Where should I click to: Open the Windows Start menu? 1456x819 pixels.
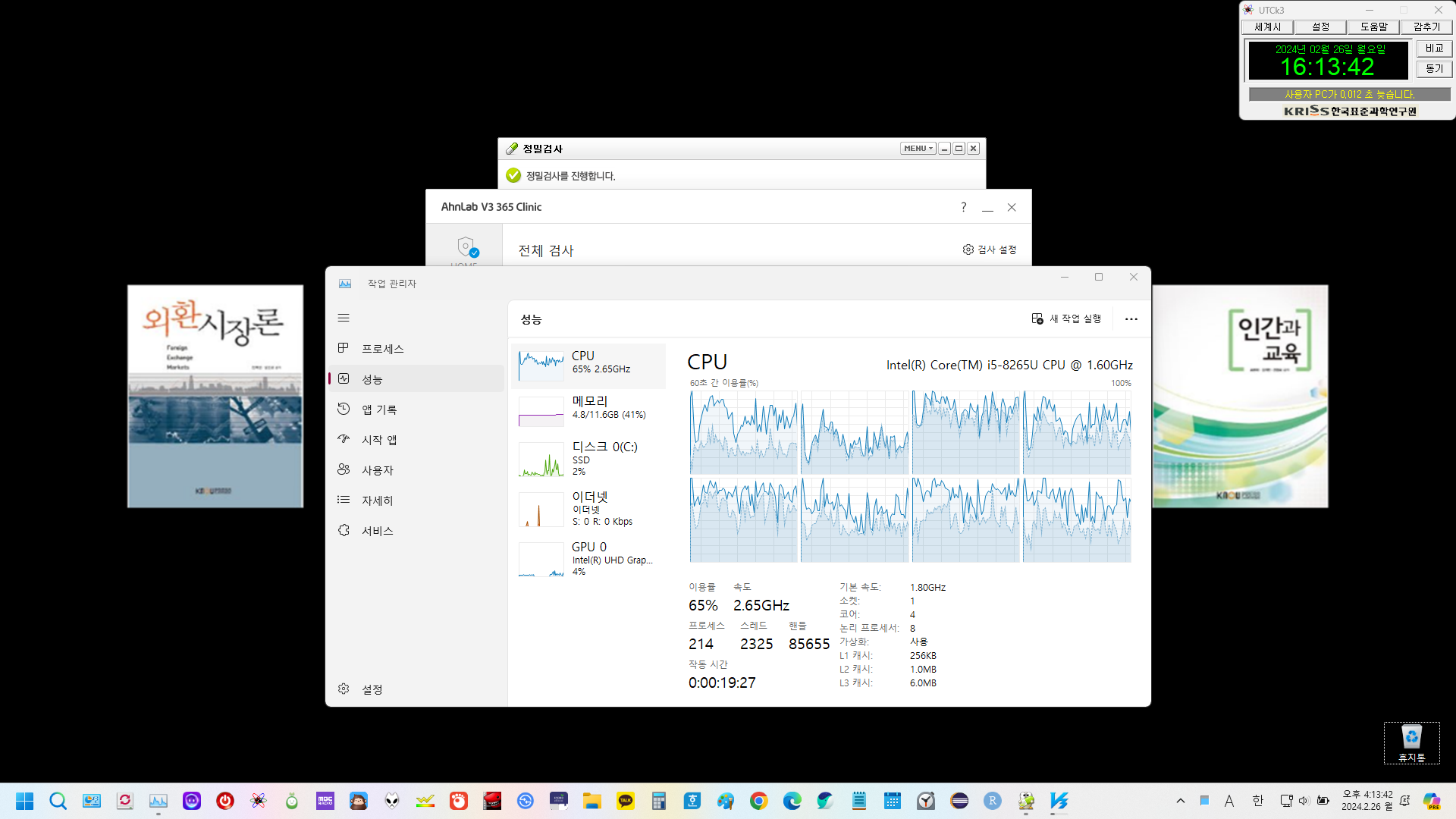pyautogui.click(x=25, y=801)
